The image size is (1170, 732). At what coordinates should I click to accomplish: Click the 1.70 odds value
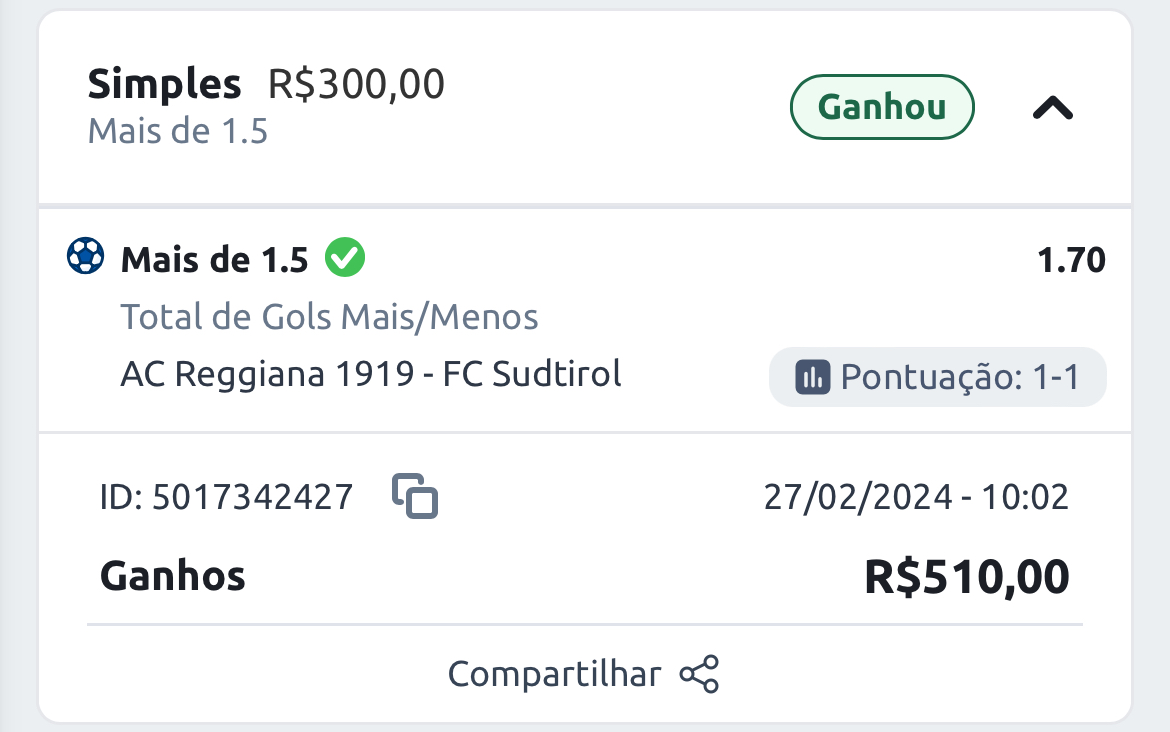point(1072,260)
